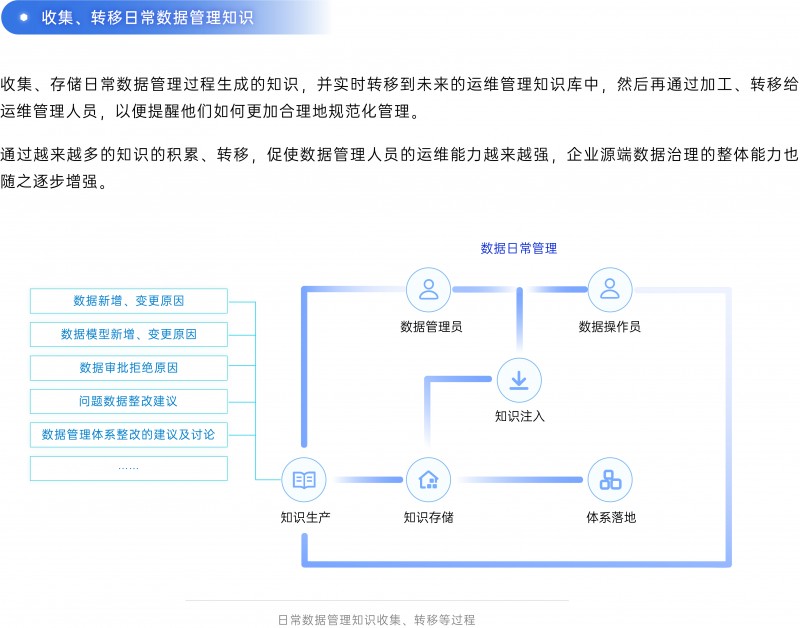Click 数据管理体系整改的建议及讨论 box

pyautogui.click(x=129, y=435)
